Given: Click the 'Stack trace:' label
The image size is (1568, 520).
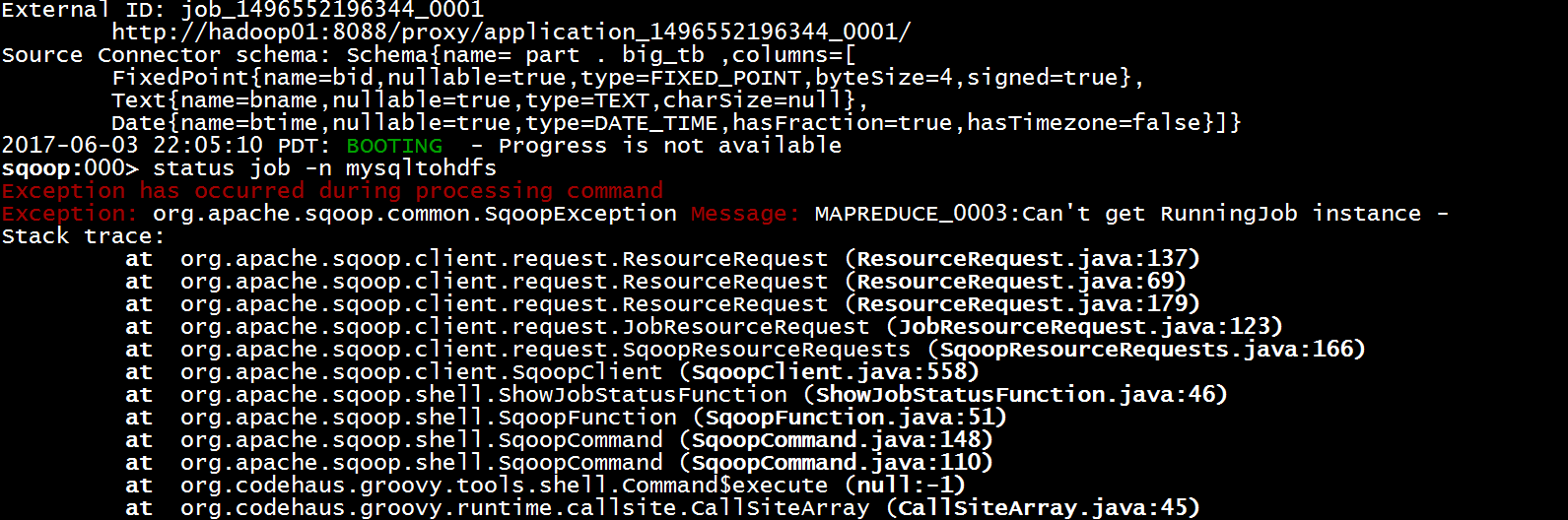Looking at the screenshot, I should [83, 236].
